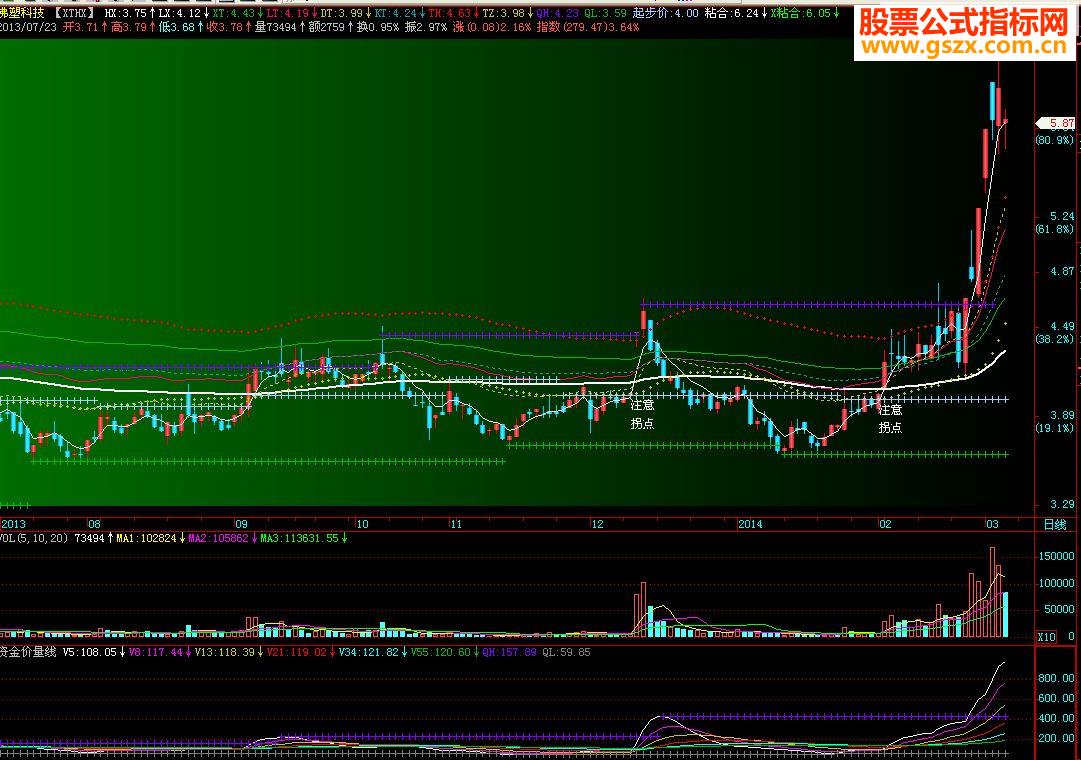Click the 粘合:6.24 label
This screenshot has height=760, width=1081.
click(x=731, y=13)
